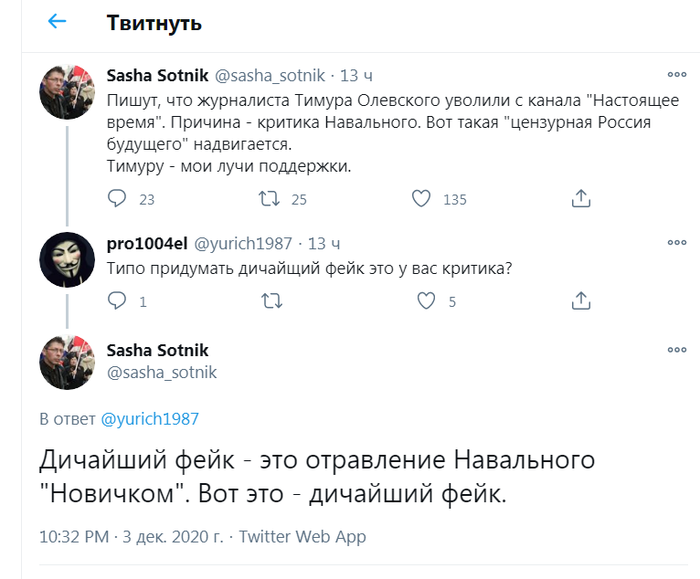
Task: Open the @yurich1987 mention link
Action: [x=149, y=419]
